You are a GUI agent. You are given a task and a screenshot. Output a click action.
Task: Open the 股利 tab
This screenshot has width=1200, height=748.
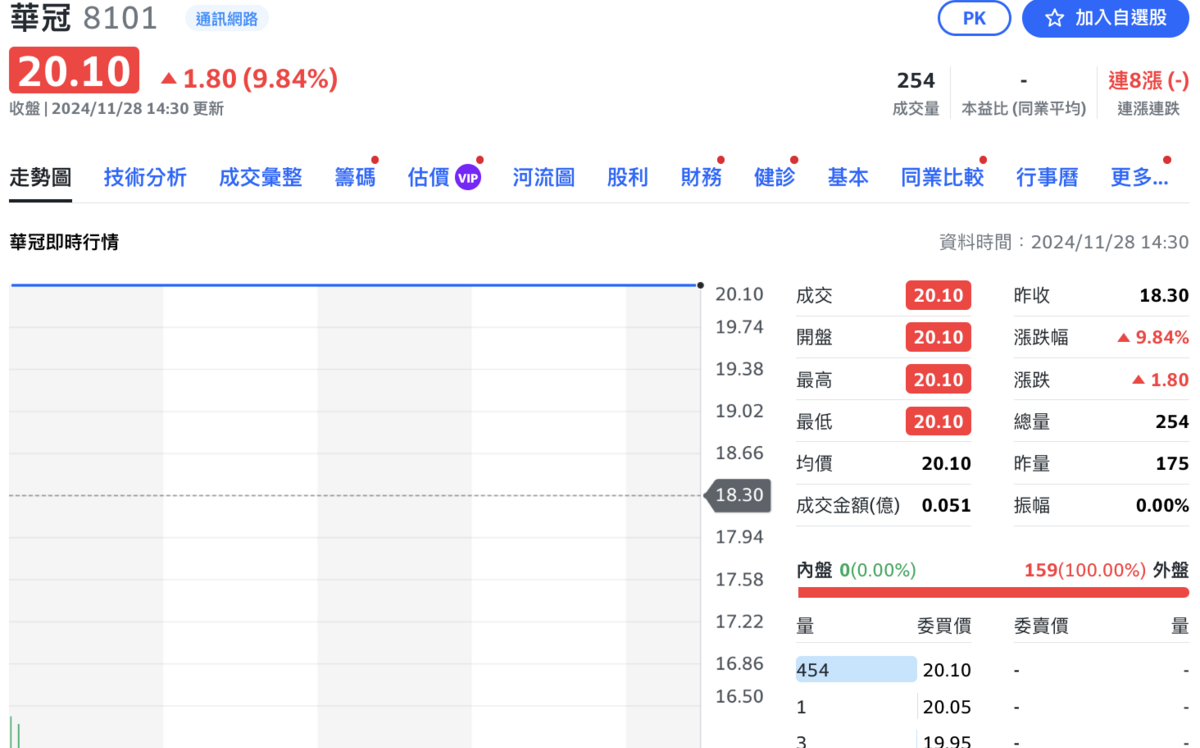627,177
